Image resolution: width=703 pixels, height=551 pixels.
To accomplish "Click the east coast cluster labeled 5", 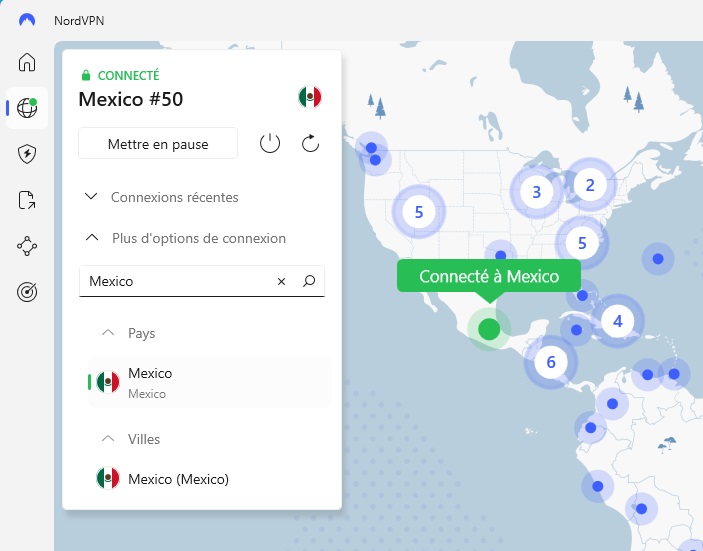I will 582,243.
